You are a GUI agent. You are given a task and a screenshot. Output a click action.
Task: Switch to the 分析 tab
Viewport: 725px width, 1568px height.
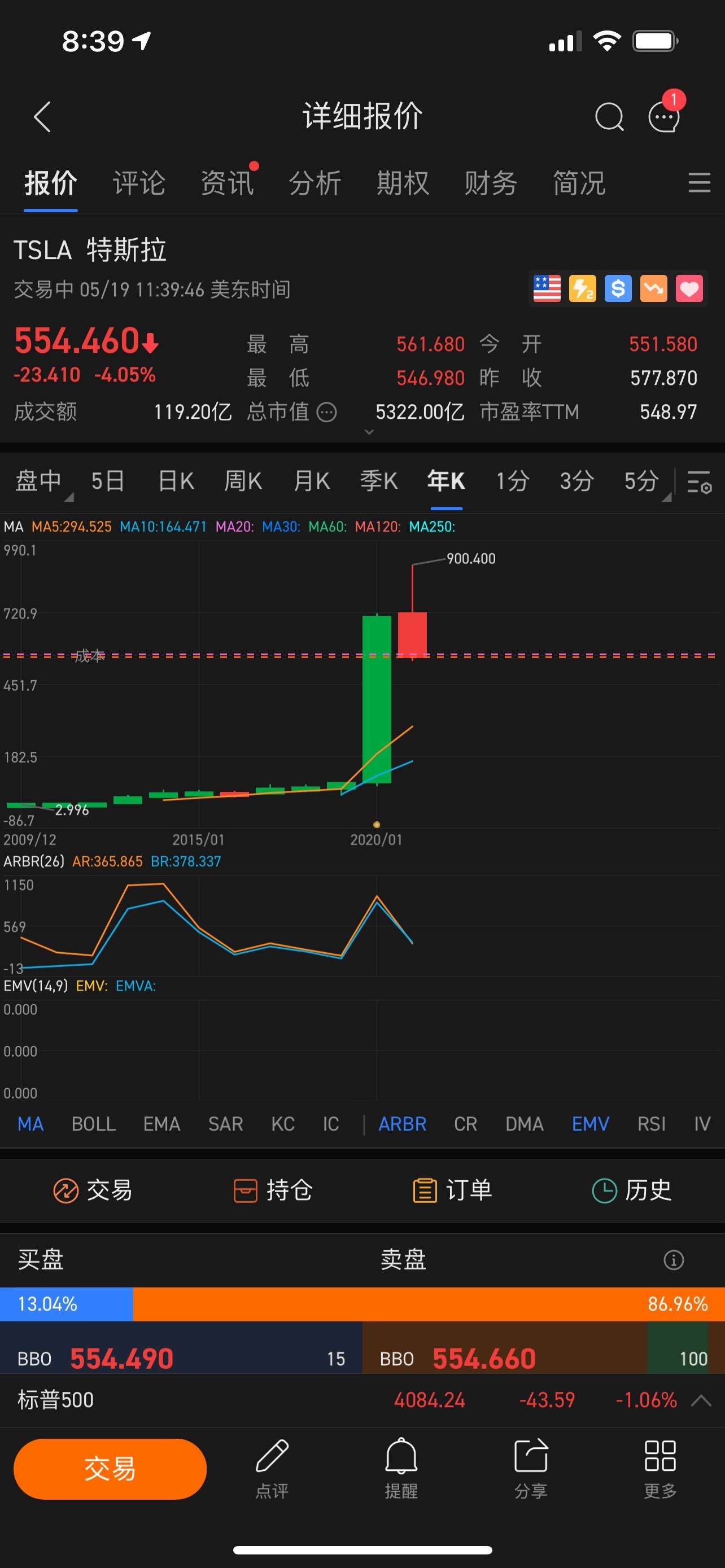pos(315,183)
